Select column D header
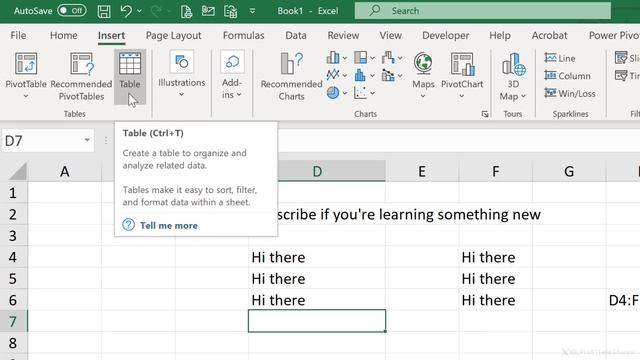 point(317,171)
